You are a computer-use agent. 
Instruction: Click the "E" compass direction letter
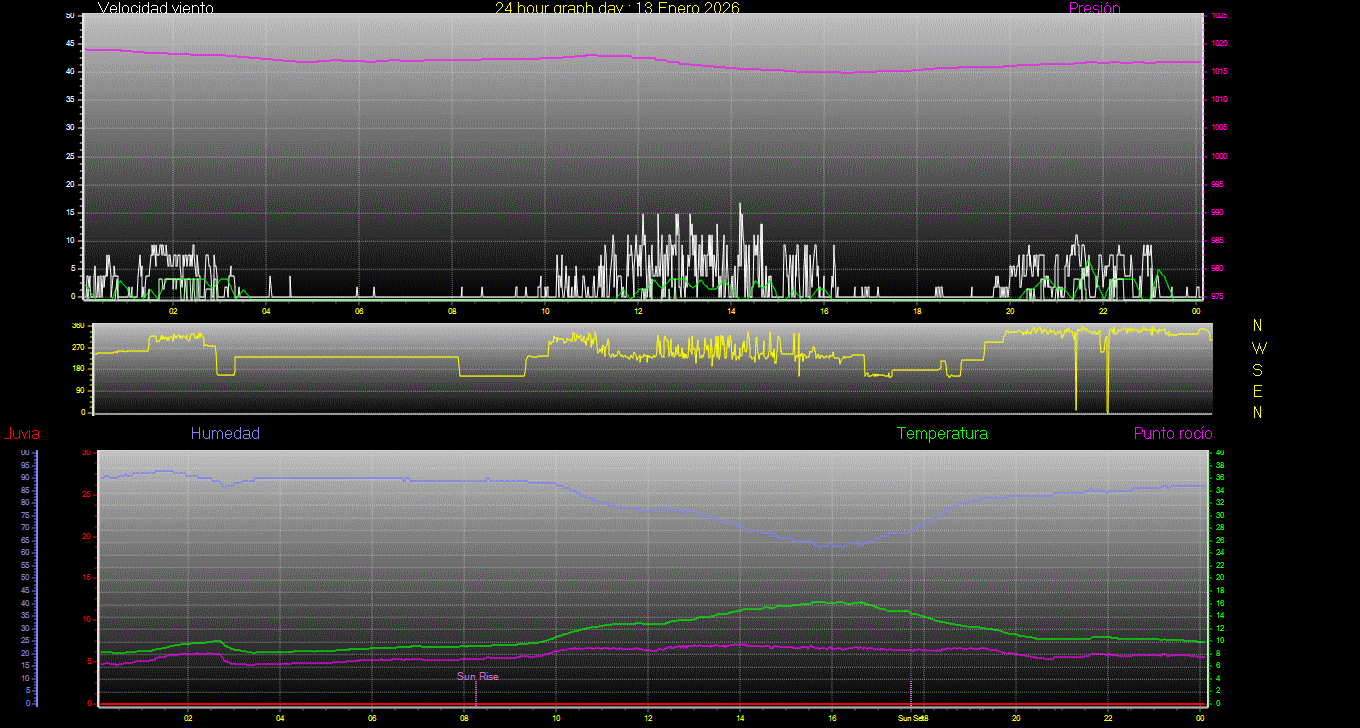(x=1257, y=391)
